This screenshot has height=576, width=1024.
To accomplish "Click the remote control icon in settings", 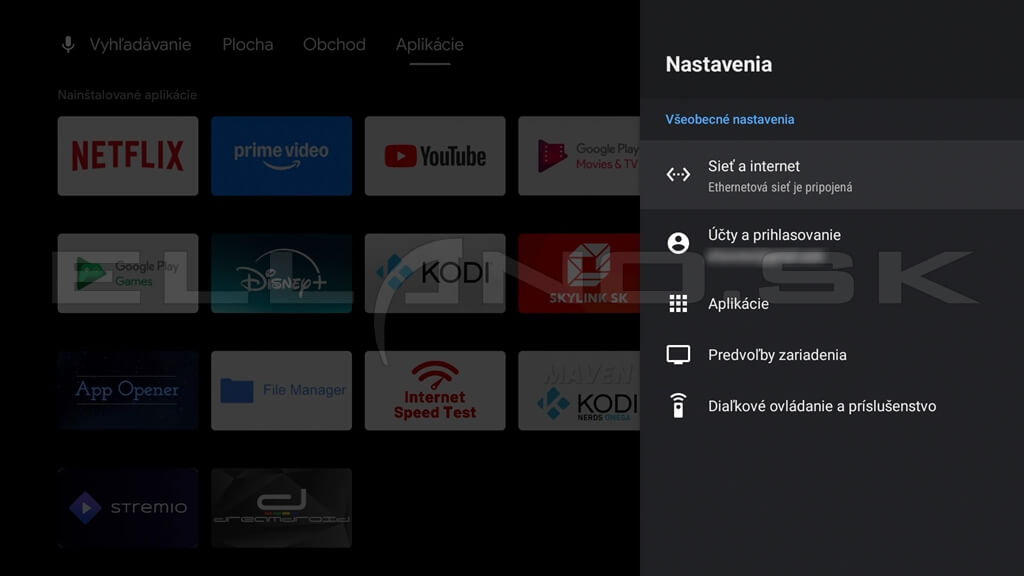I will click(x=678, y=406).
